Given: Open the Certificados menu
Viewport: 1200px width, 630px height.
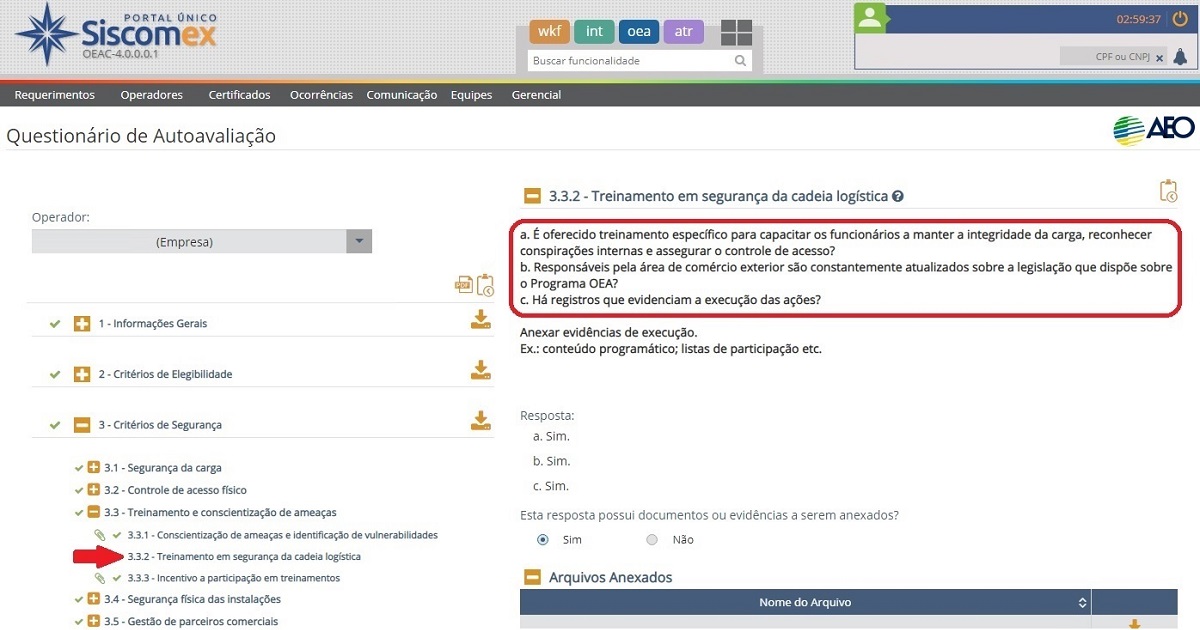Looking at the screenshot, I should [x=238, y=94].
